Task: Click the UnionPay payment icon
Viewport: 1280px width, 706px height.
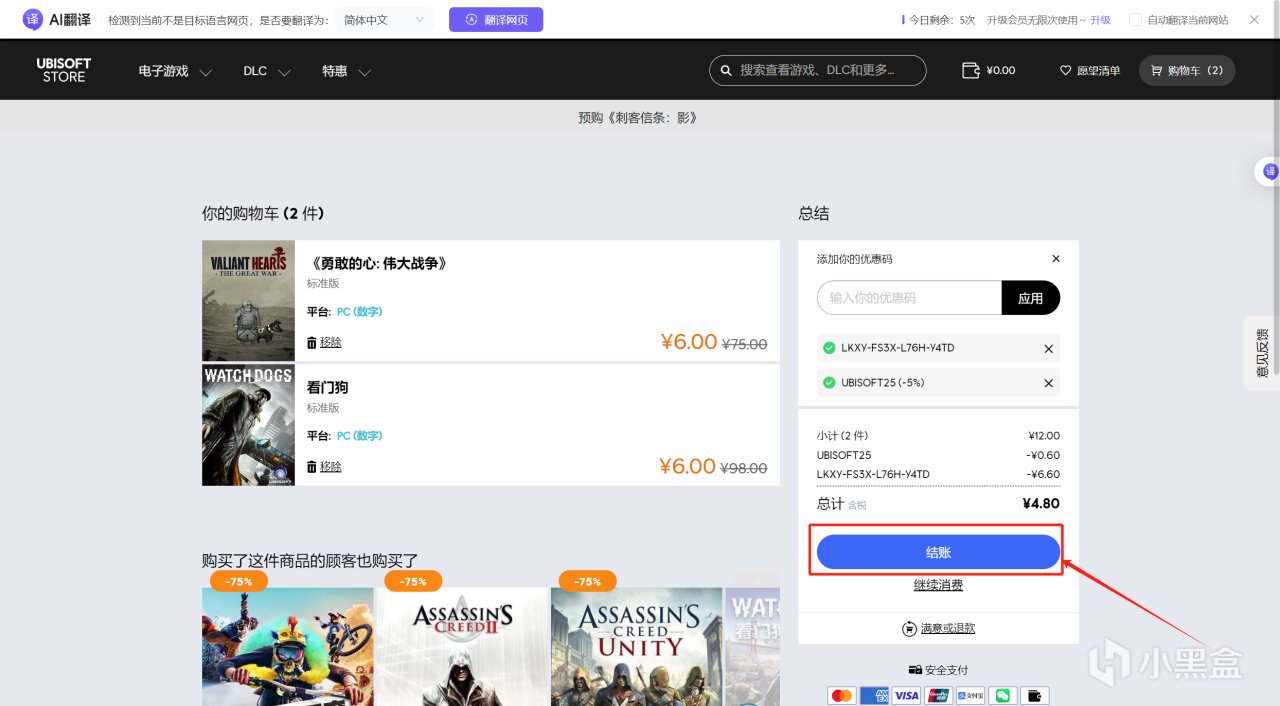Action: 938,695
